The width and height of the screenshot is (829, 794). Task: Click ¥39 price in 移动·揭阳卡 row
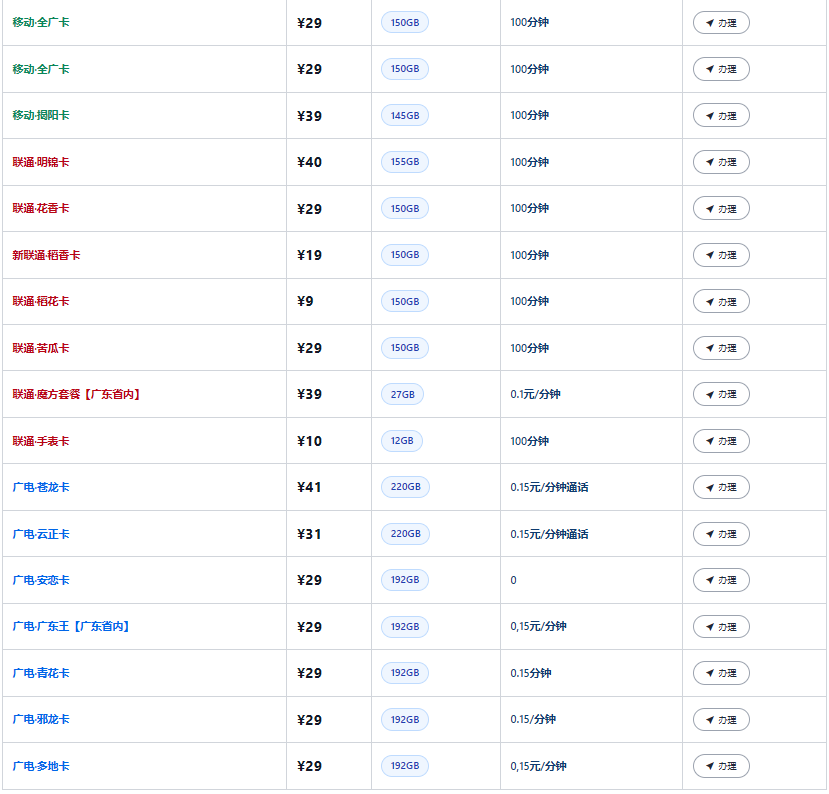tap(309, 116)
